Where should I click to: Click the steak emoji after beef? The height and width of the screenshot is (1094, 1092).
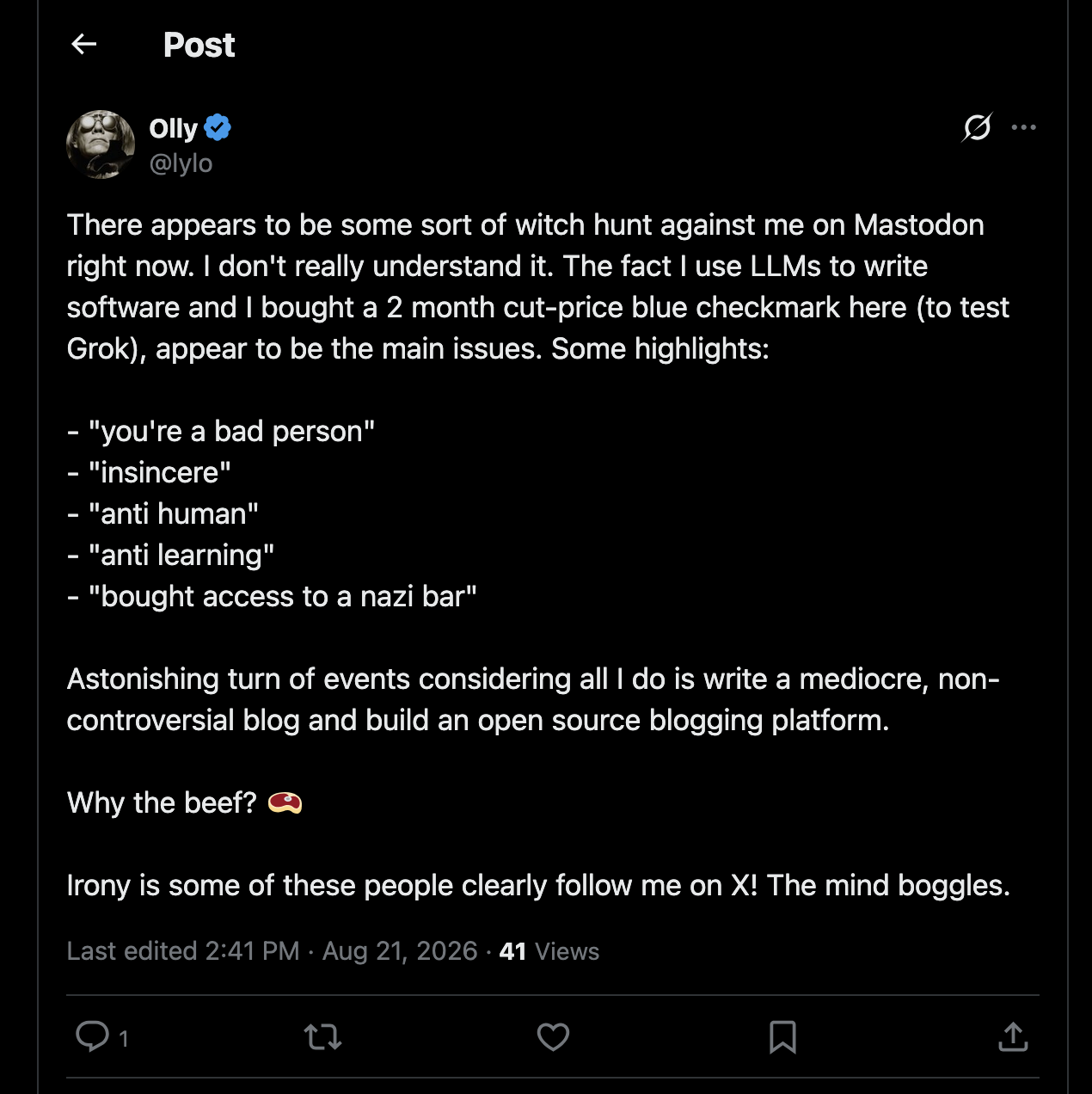(285, 803)
